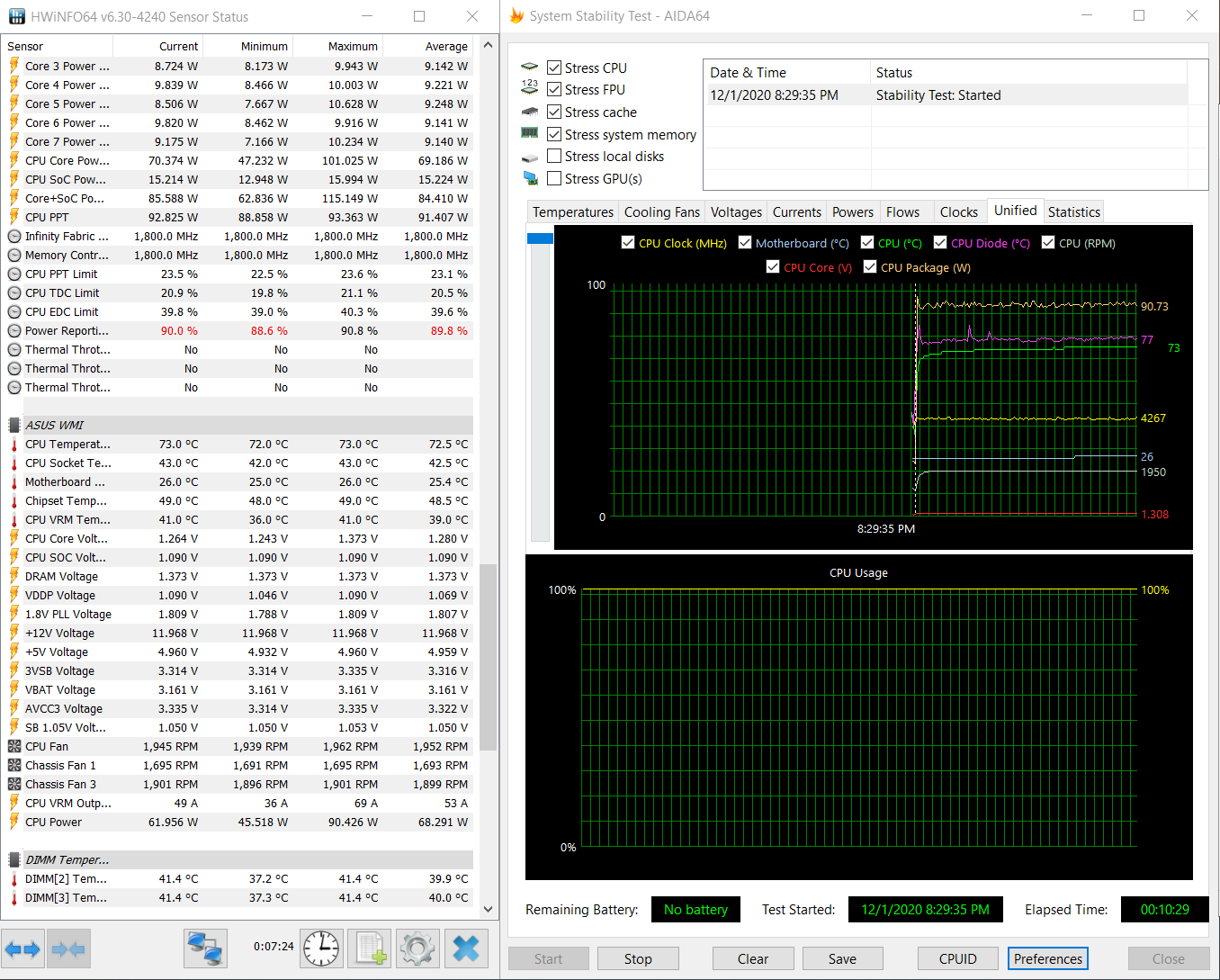Enable the Stress GPU(s) checkbox
Image resolution: width=1220 pixels, height=980 pixels.
(x=554, y=178)
